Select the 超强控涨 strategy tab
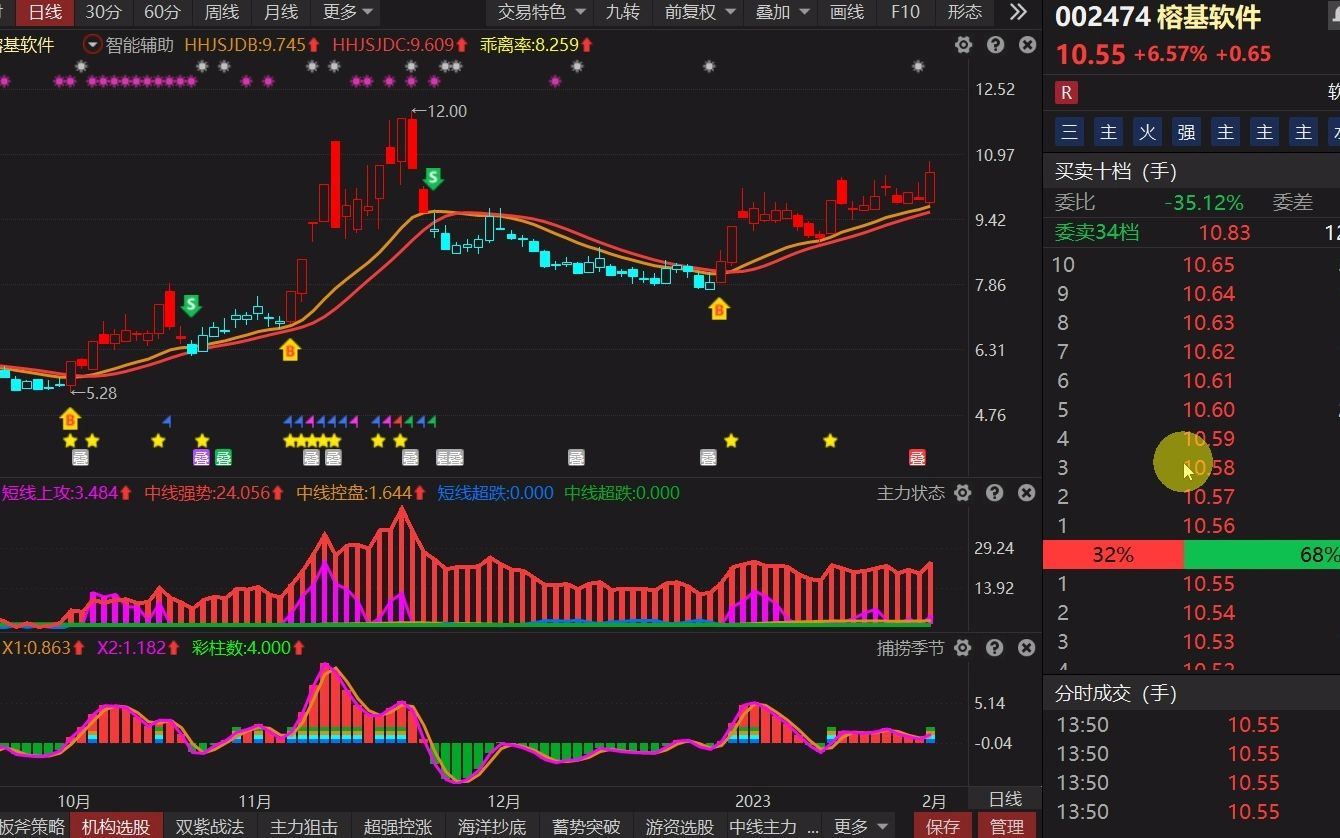This screenshot has height=838, width=1340. pyautogui.click(x=398, y=827)
